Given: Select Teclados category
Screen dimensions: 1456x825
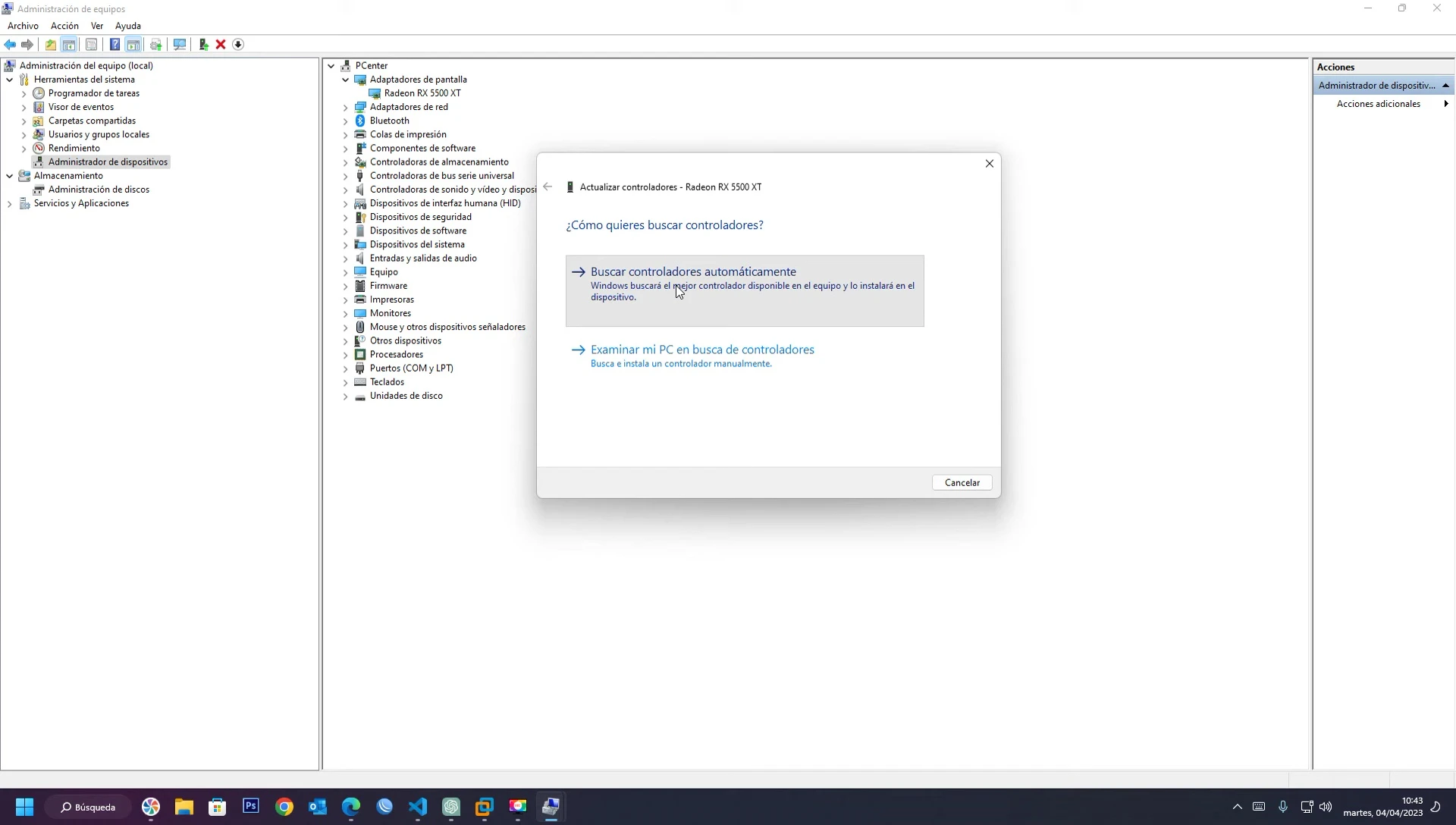Looking at the screenshot, I should (x=387, y=382).
